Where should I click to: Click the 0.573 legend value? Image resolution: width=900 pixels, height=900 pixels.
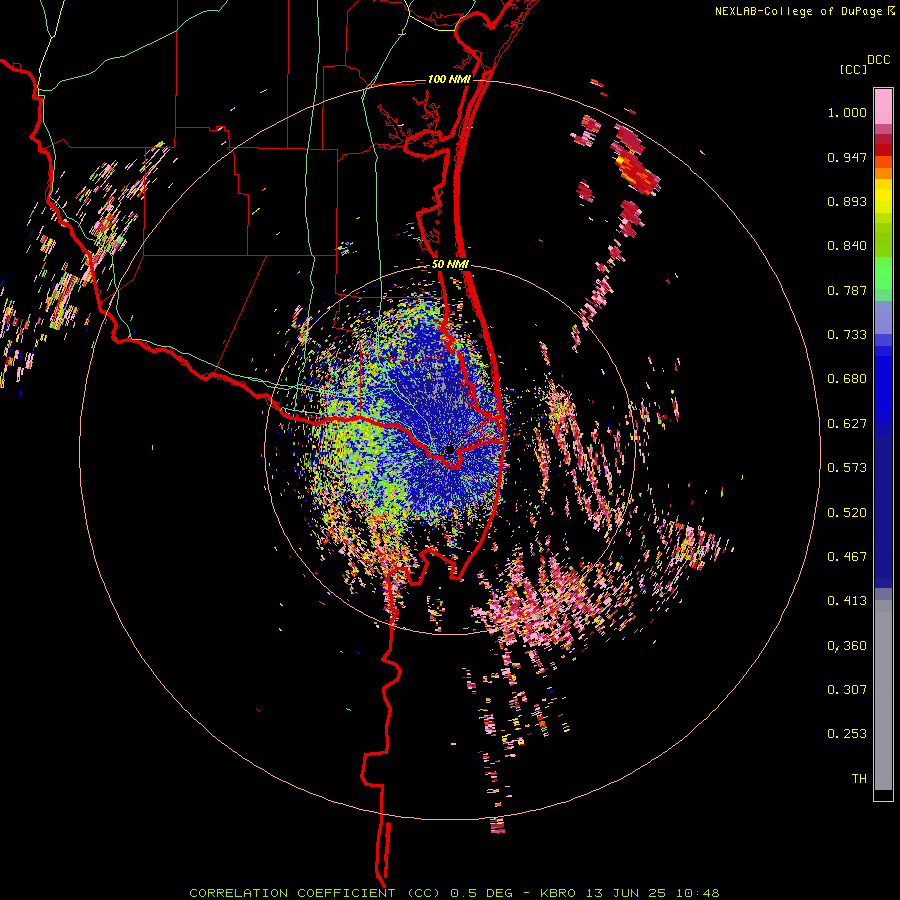[x=847, y=468]
